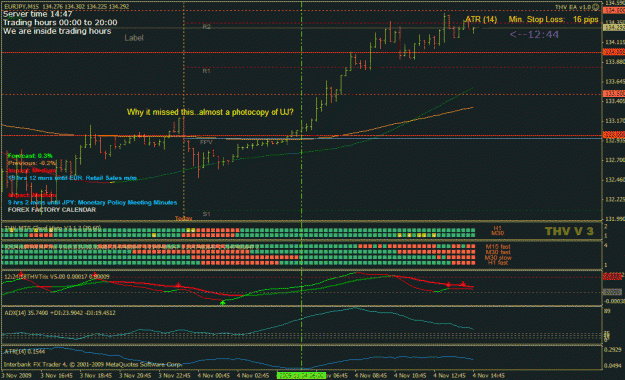Click the R1 pivot level label

point(206,71)
